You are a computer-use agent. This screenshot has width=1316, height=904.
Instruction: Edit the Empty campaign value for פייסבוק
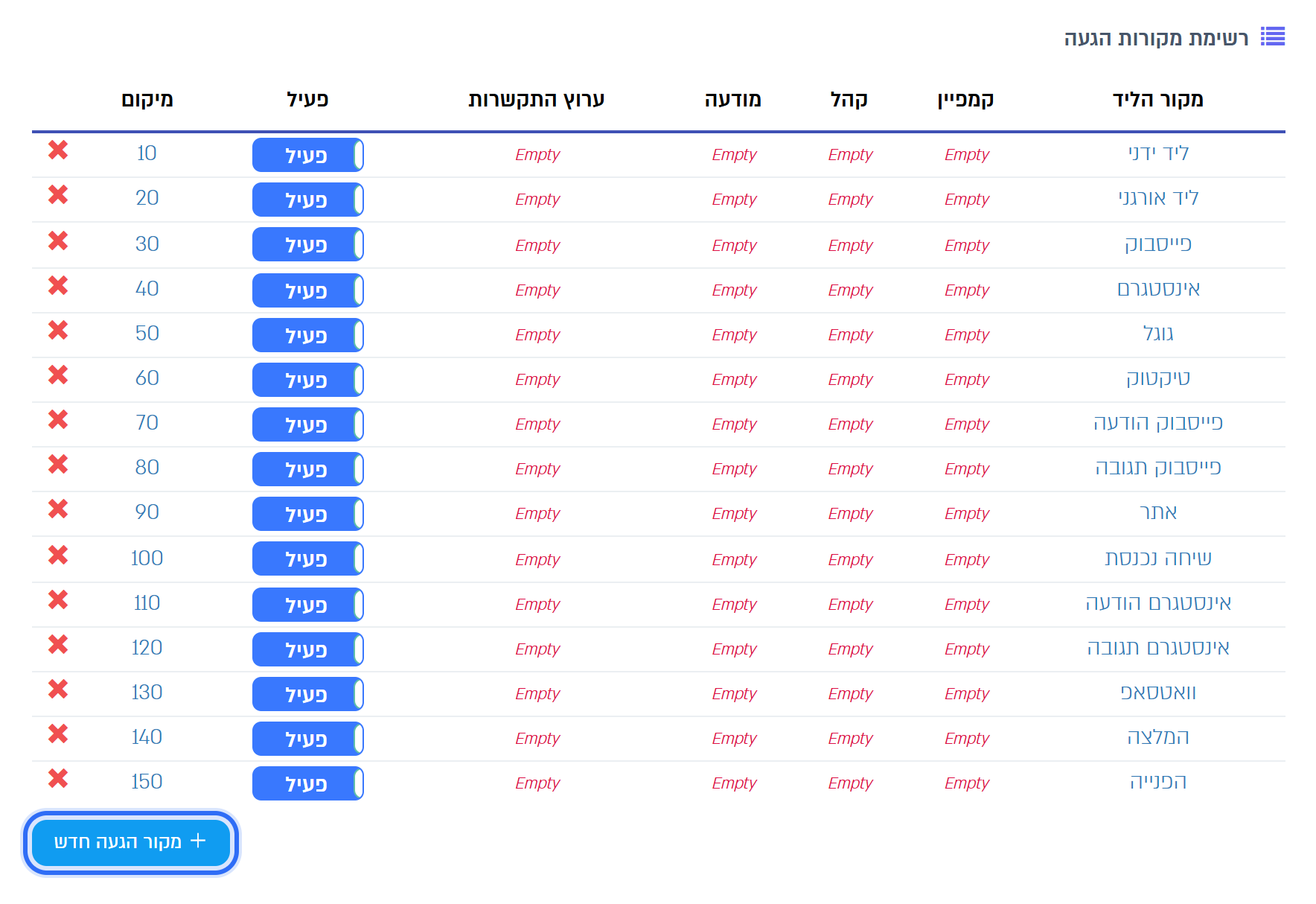click(967, 245)
